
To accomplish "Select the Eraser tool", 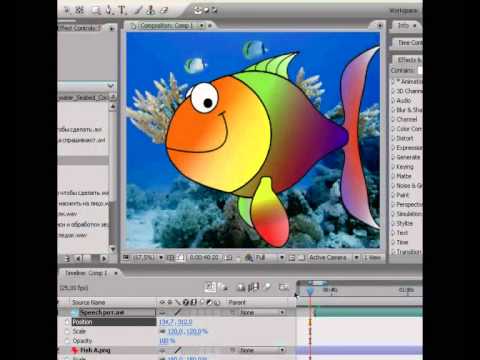I will [164, 10].
